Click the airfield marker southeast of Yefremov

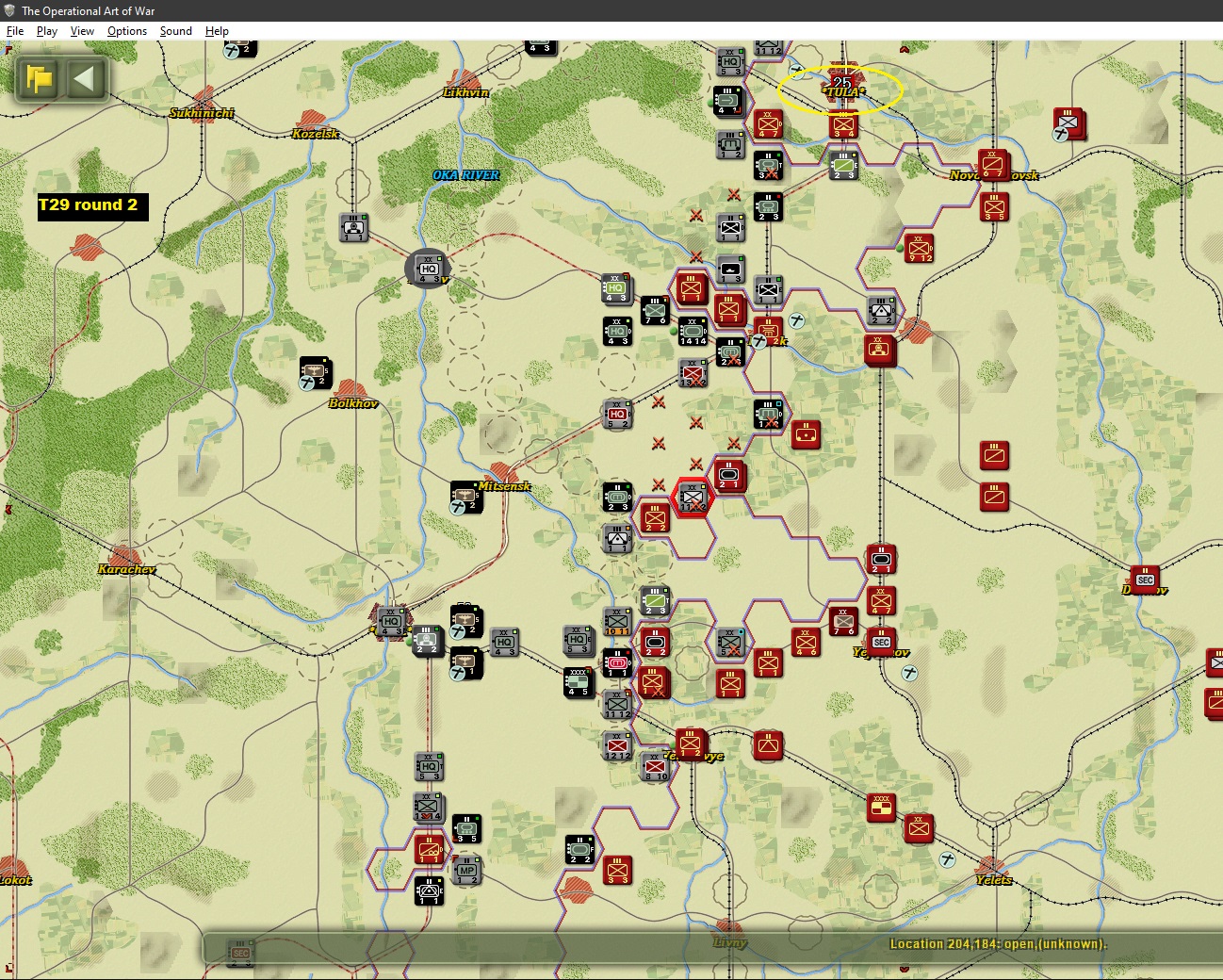pos(909,673)
